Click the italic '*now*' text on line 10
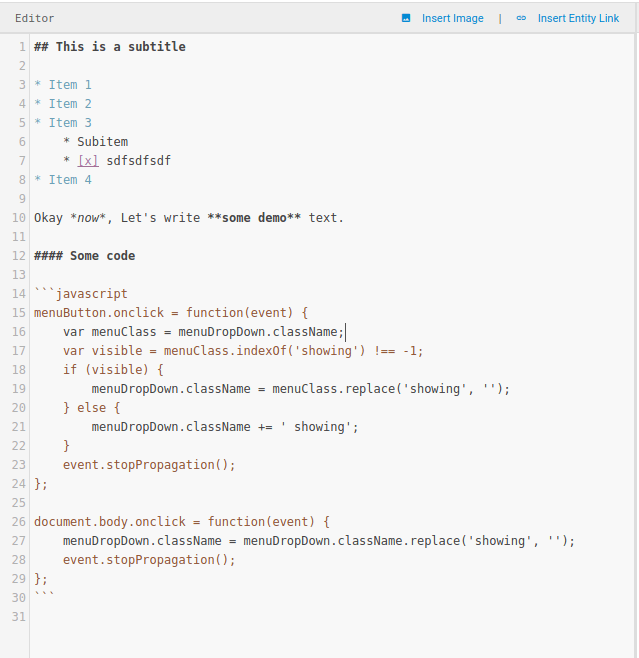The width and height of the screenshot is (639, 658). (x=88, y=218)
